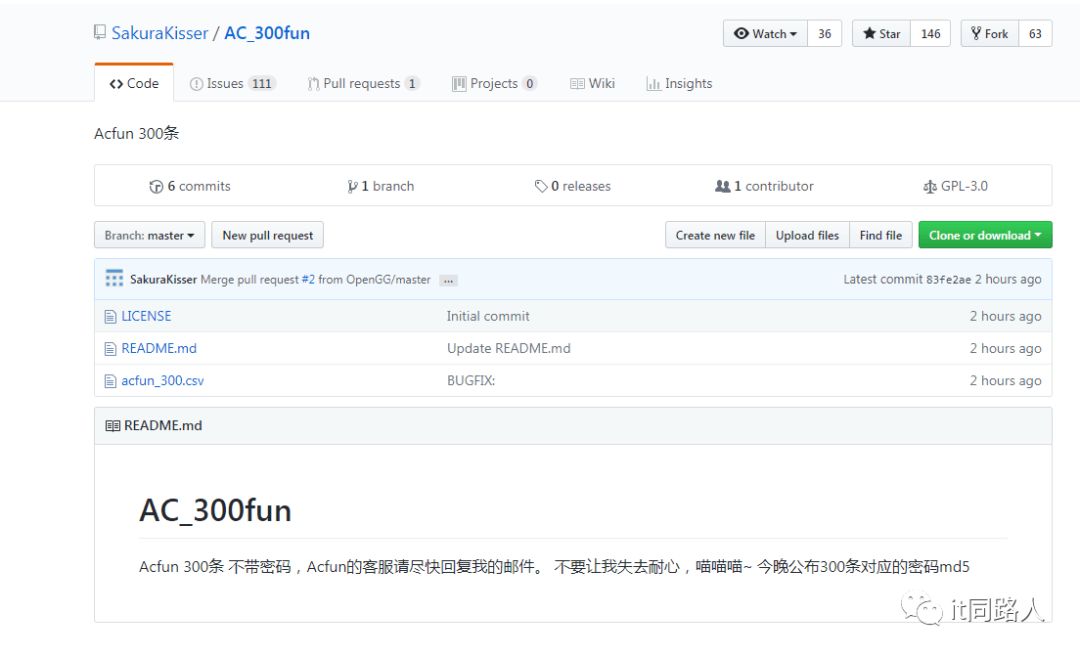Open the Wiki tab
1080x657 pixels.
pyautogui.click(x=592, y=83)
